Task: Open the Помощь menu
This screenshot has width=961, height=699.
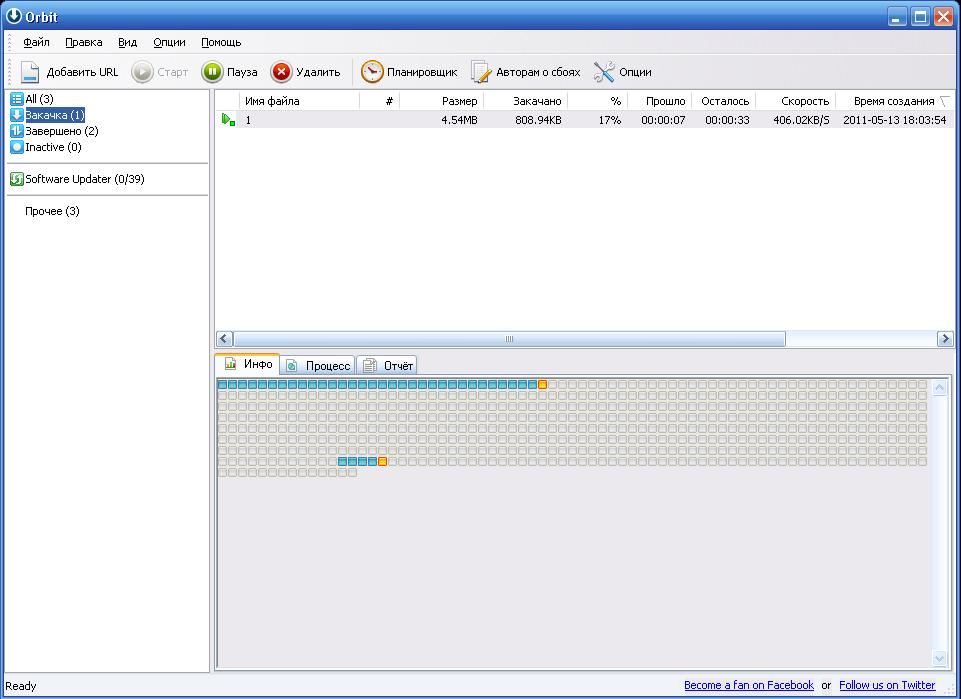Action: pos(221,43)
